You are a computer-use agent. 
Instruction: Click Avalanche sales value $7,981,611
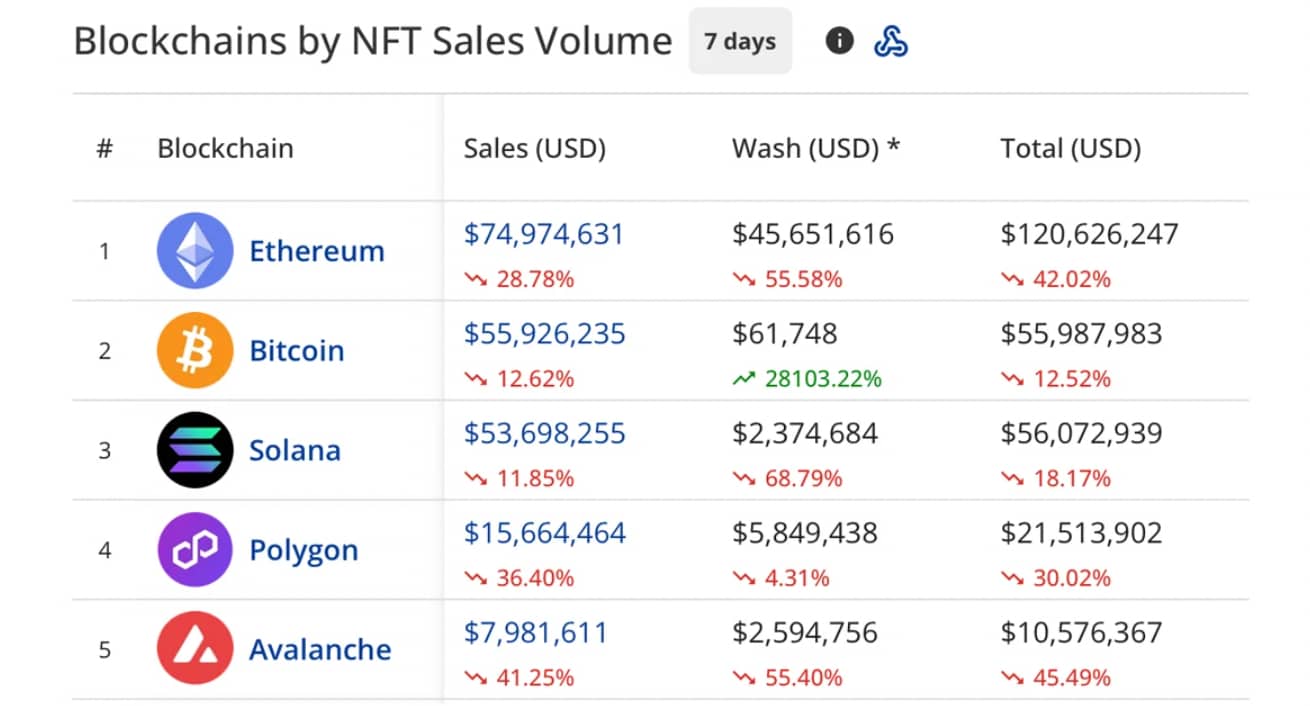[536, 633]
